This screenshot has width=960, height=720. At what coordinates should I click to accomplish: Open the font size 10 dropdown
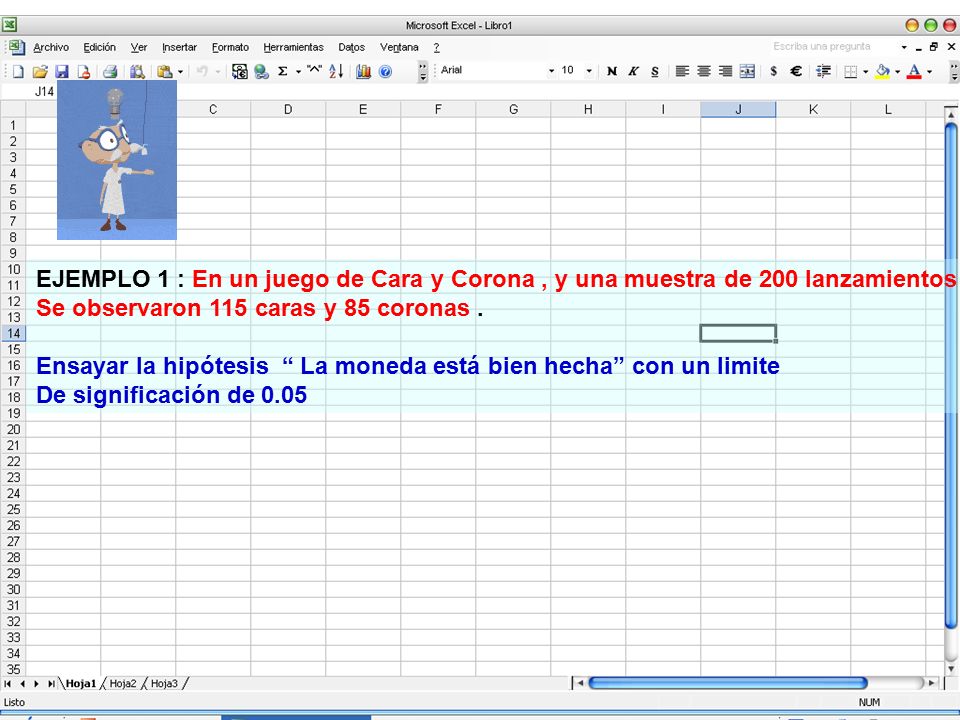tap(589, 71)
